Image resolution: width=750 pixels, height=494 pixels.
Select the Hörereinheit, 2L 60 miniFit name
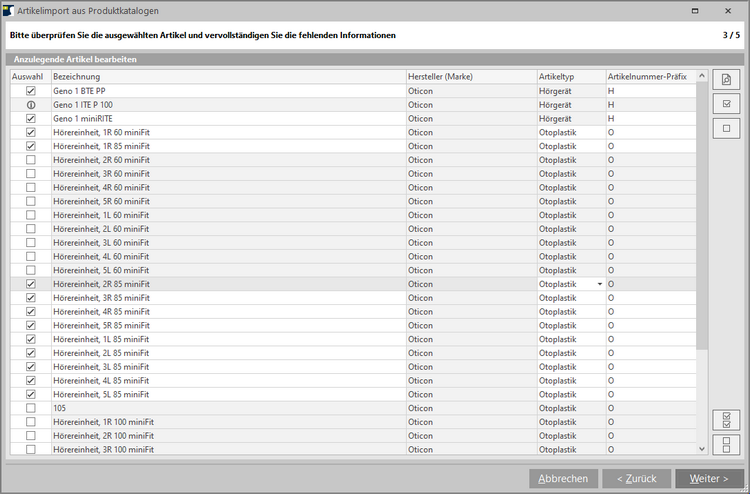pos(229,229)
